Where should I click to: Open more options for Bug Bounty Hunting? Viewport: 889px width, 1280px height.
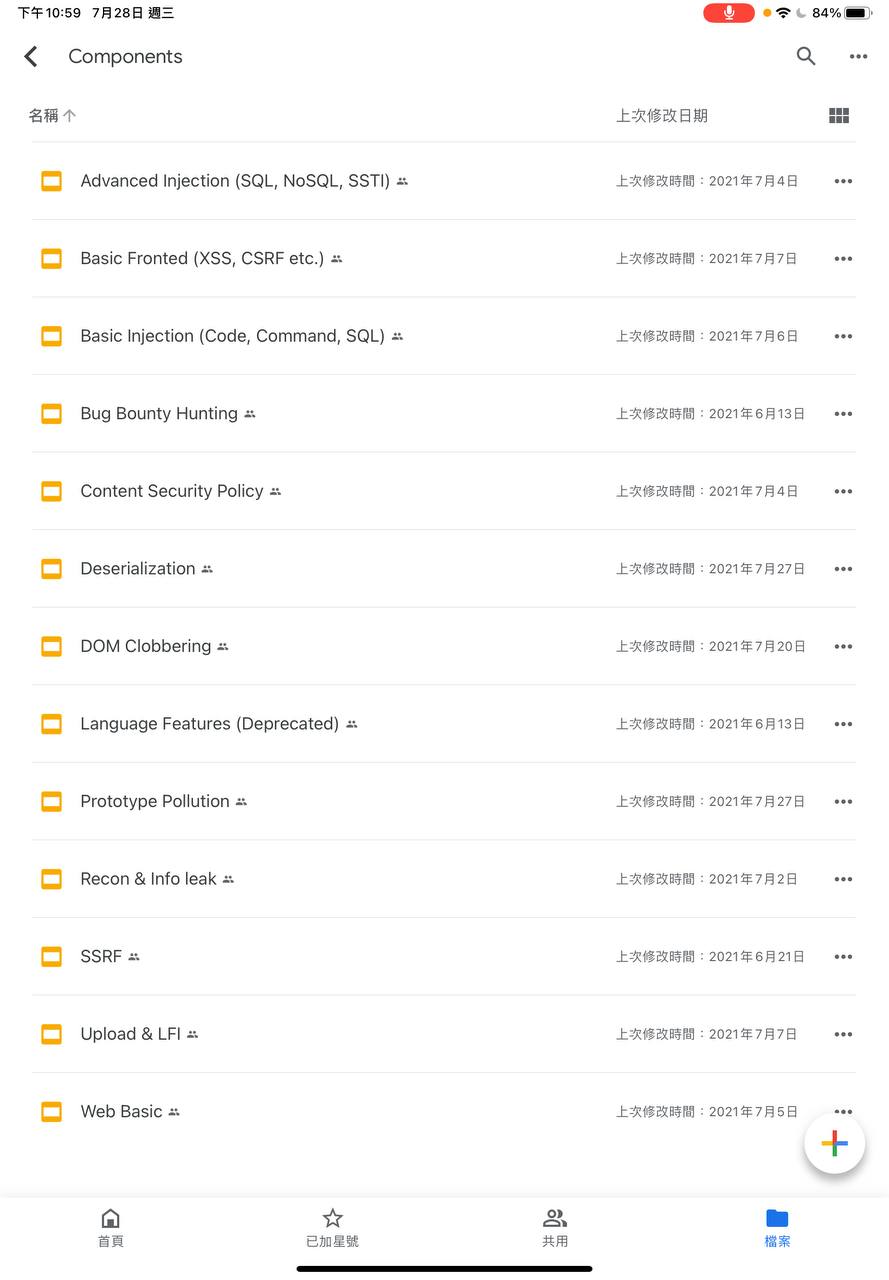[843, 414]
